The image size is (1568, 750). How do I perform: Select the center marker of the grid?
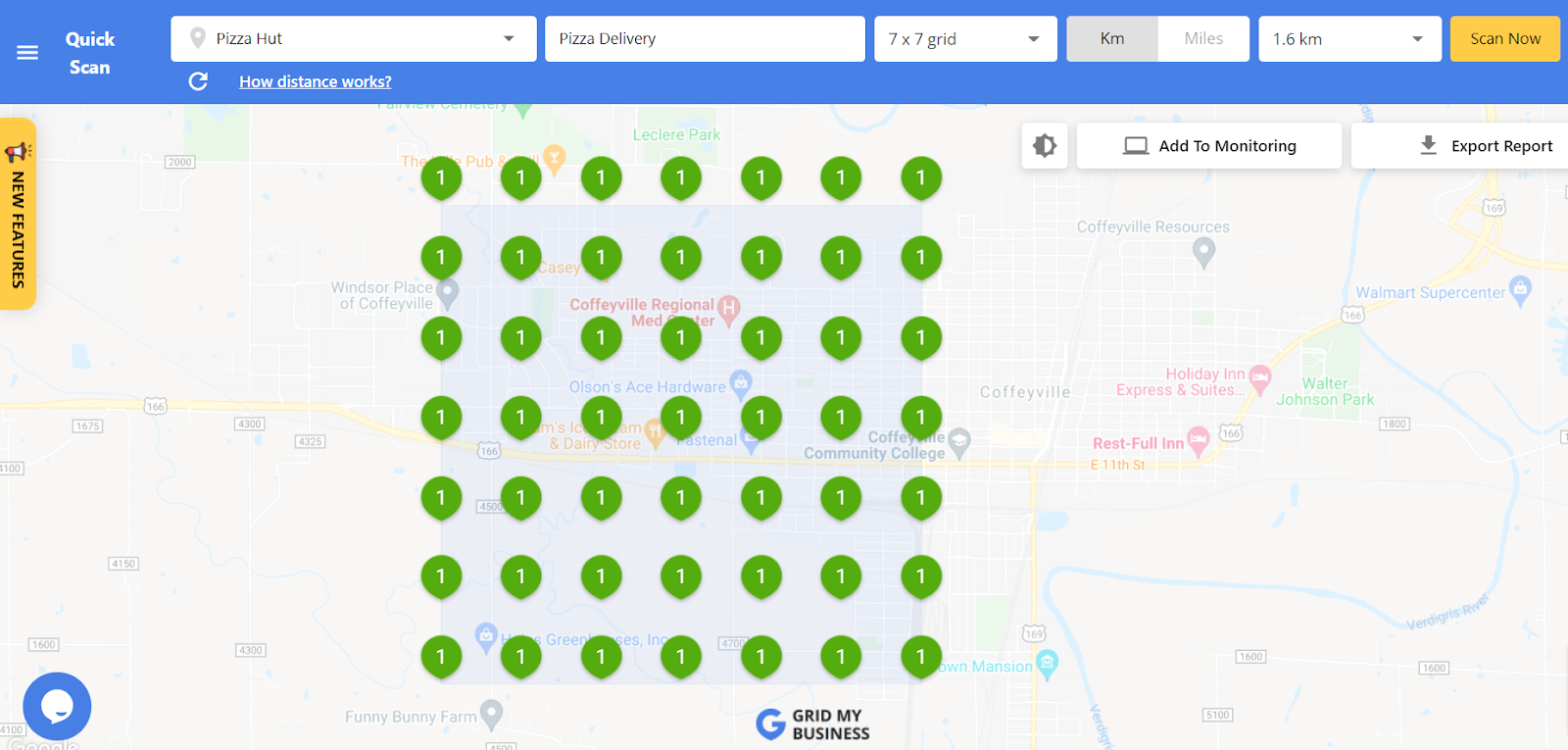(681, 418)
